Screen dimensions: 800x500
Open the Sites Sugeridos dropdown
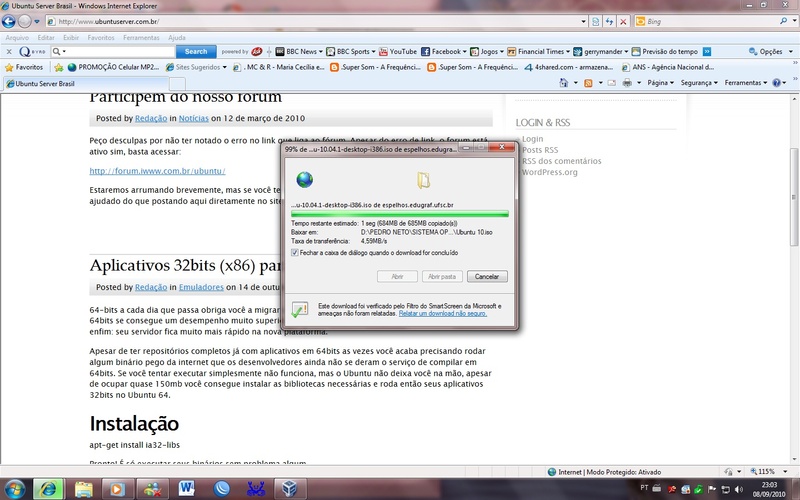click(224, 67)
